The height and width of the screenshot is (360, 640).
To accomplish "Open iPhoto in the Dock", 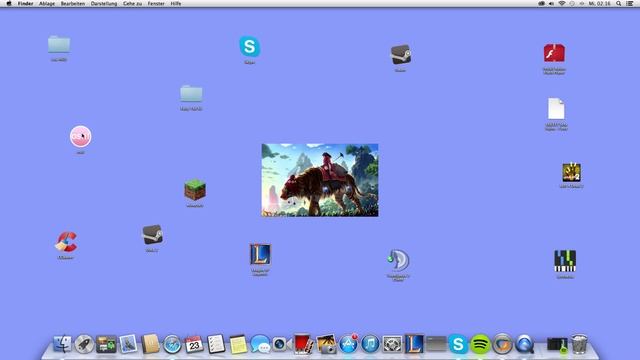I will click(x=326, y=344).
